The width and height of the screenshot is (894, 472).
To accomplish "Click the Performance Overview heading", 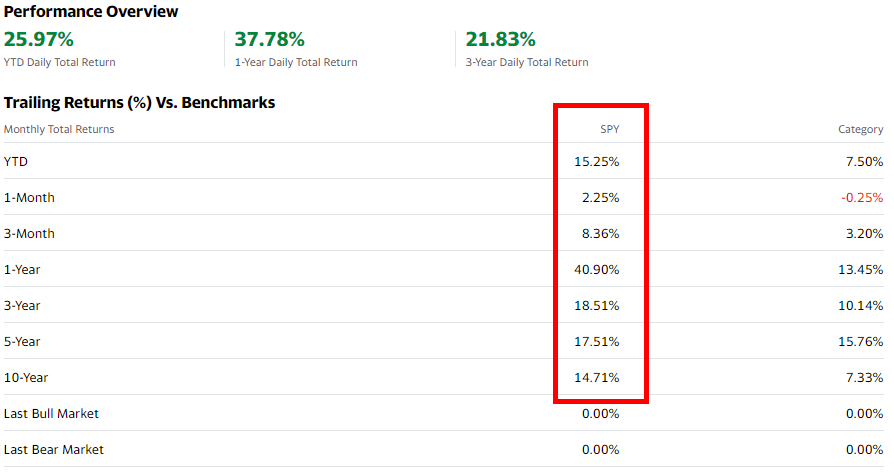I will pyautogui.click(x=91, y=12).
